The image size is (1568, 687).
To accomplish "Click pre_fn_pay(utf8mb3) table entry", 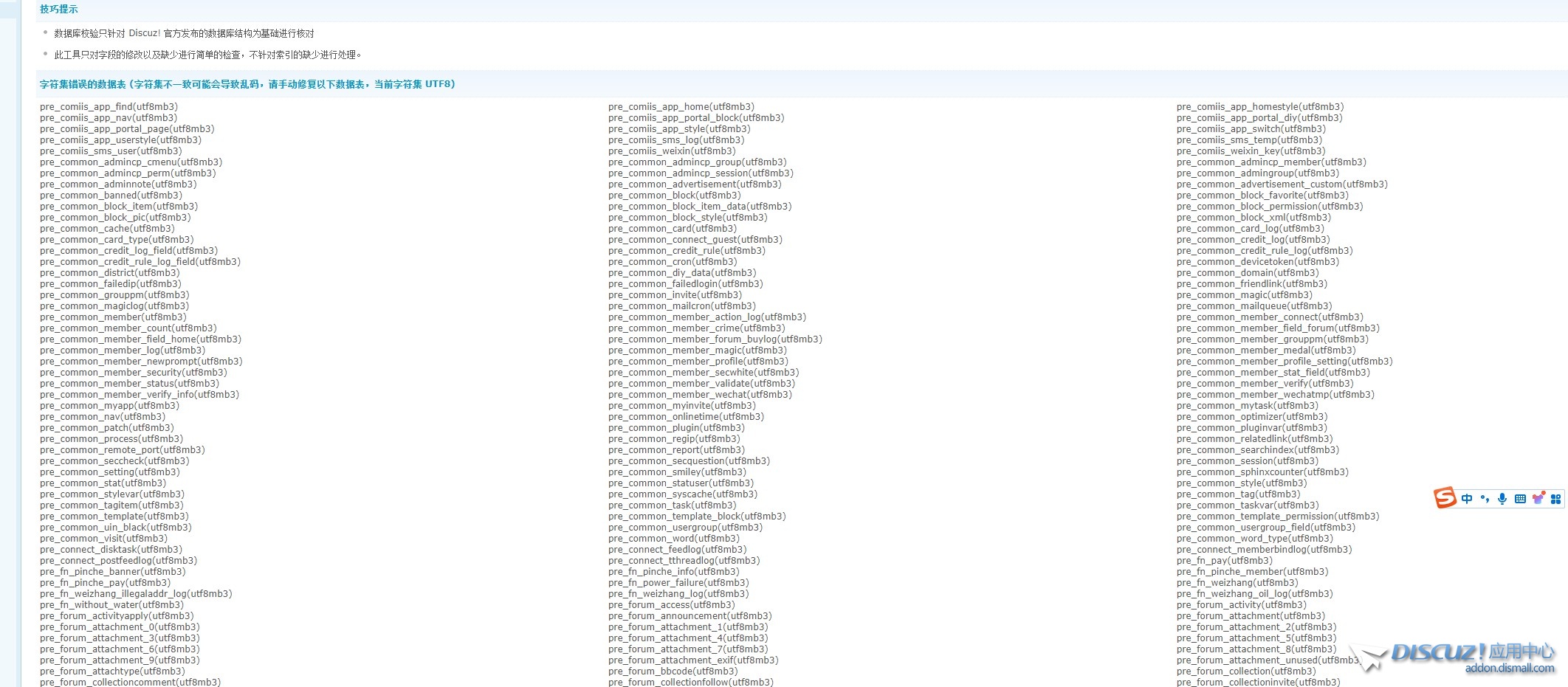I will [1224, 561].
